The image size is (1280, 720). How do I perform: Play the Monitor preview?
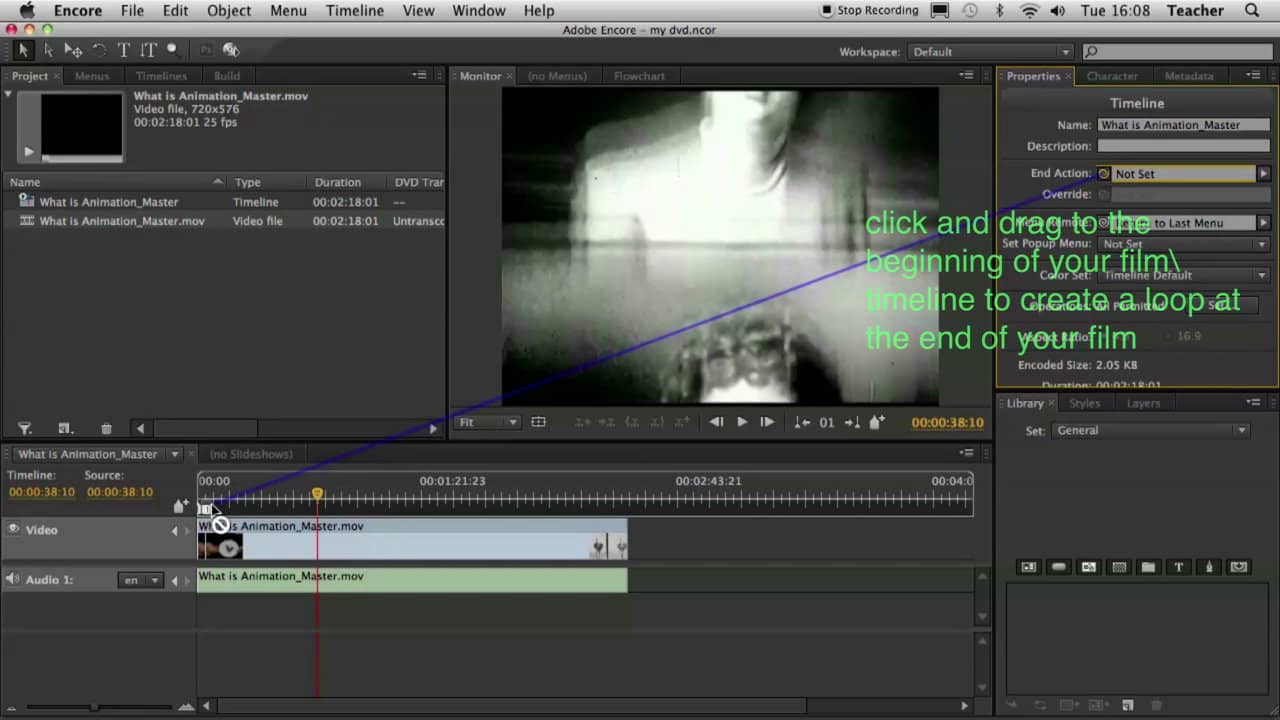[741, 422]
